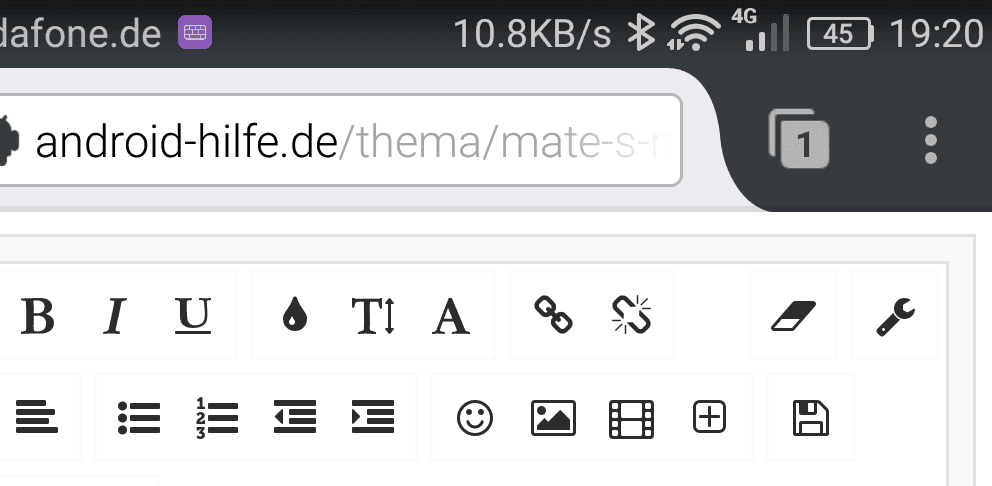Insert an unordered bullet list
The width and height of the screenshot is (992, 486).
pyautogui.click(x=139, y=418)
